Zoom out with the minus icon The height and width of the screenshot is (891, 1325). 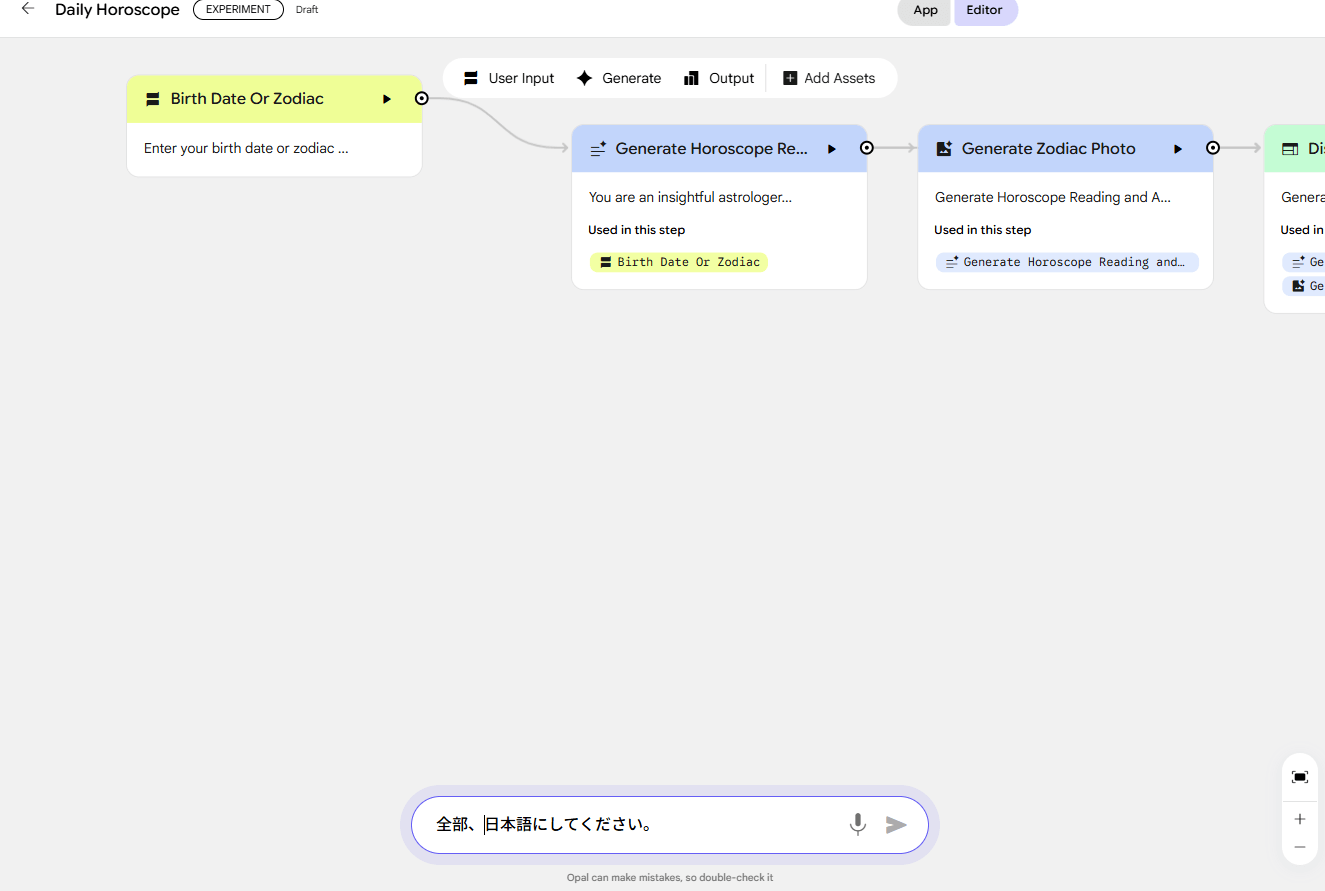point(1299,847)
